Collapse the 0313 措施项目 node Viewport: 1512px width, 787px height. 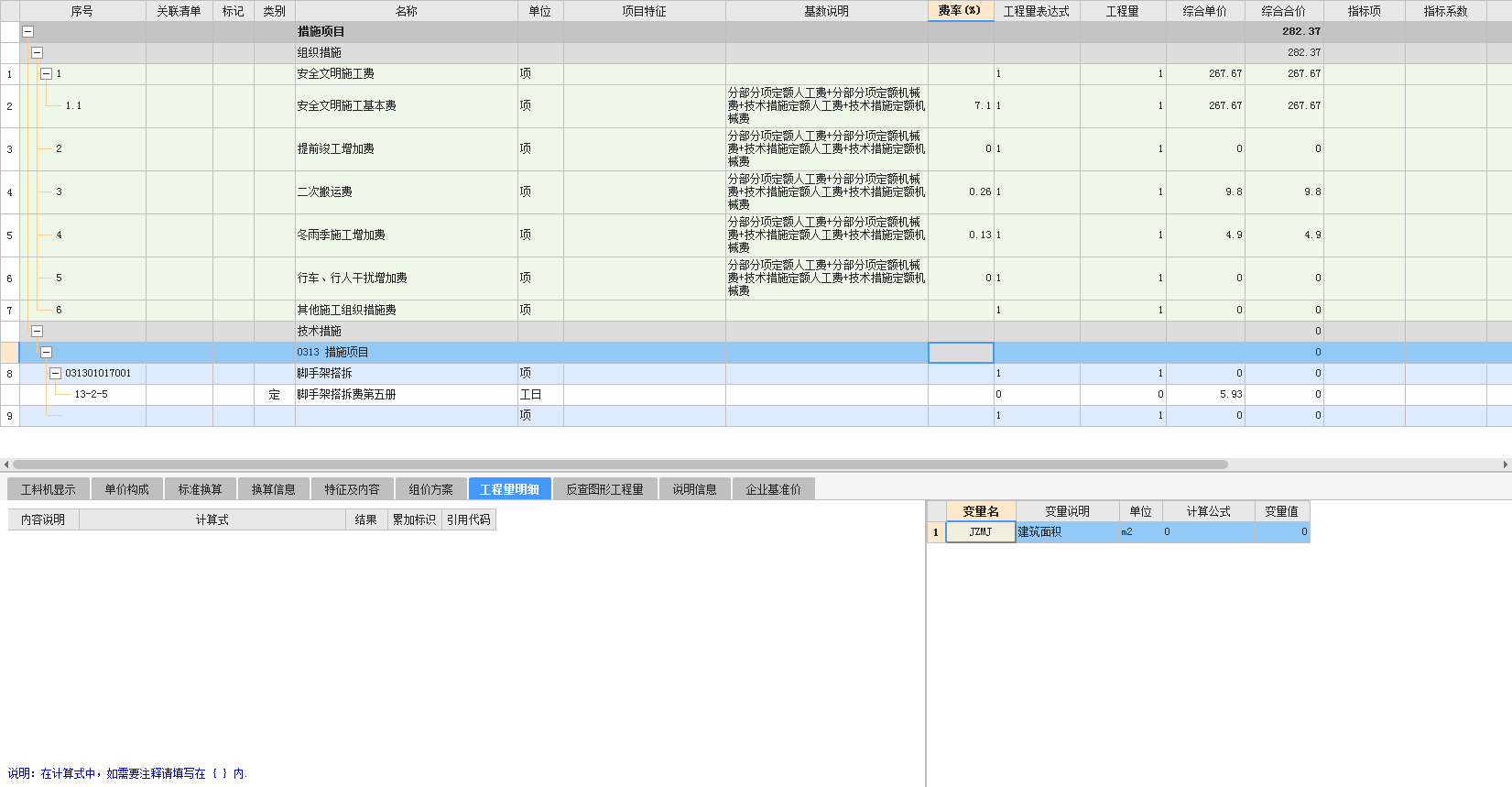coord(46,352)
